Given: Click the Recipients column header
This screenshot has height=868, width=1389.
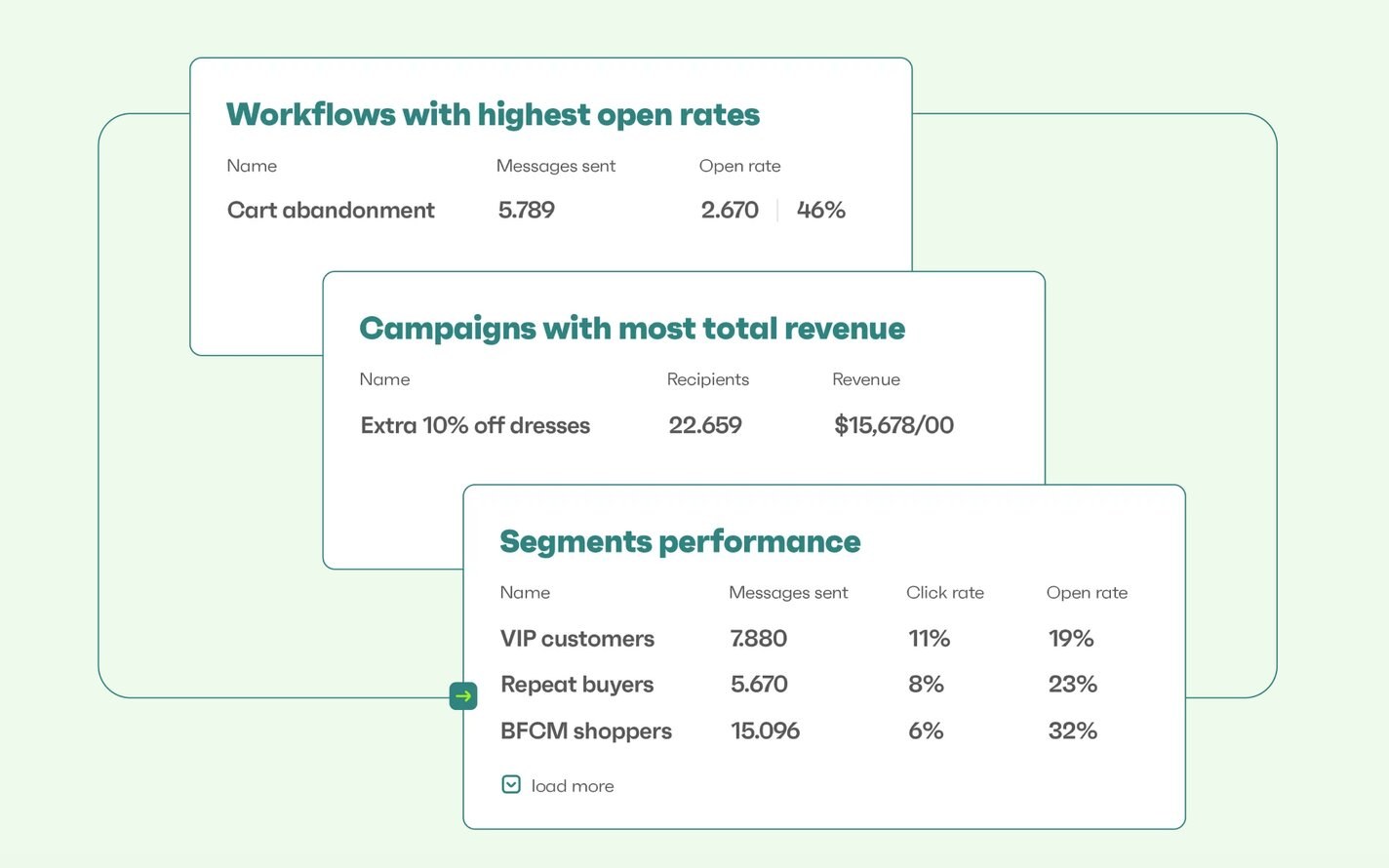Looking at the screenshot, I should [x=708, y=380].
